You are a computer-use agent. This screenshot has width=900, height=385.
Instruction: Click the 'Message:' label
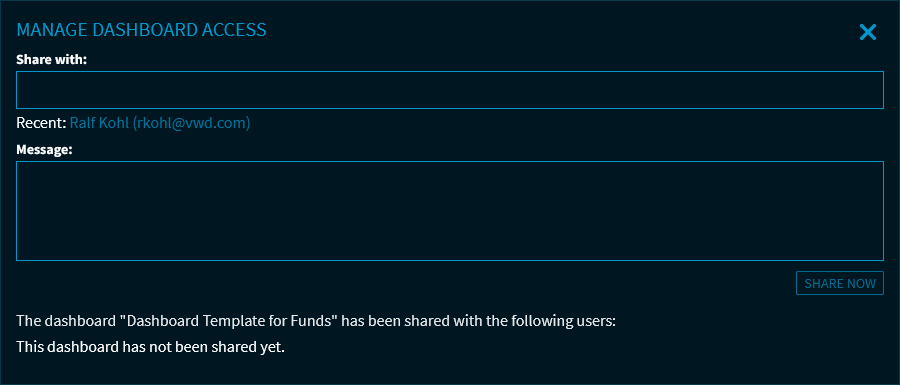44,150
